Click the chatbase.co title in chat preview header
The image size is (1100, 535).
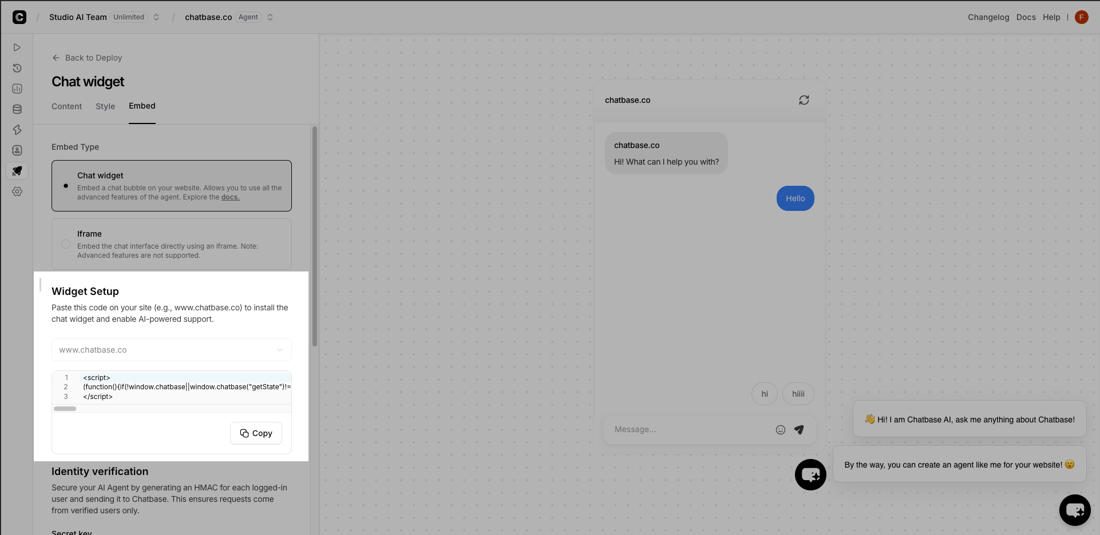pos(627,100)
